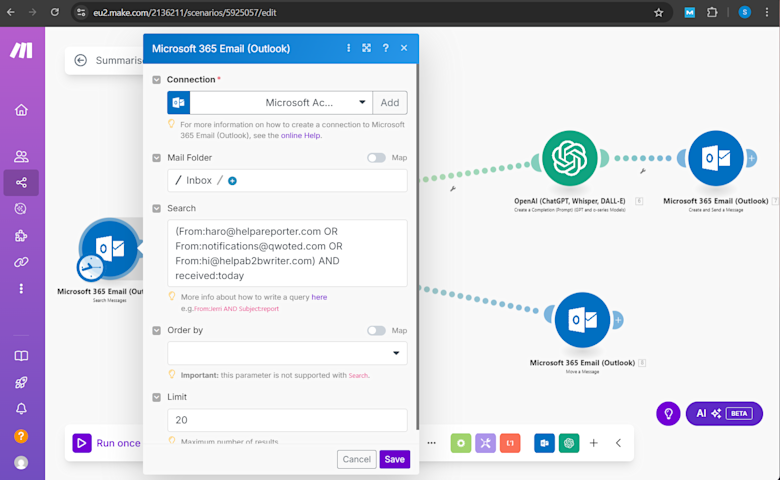The image size is (780, 480).
Task: Select the Move a Message Outlook module
Action: pos(582,320)
